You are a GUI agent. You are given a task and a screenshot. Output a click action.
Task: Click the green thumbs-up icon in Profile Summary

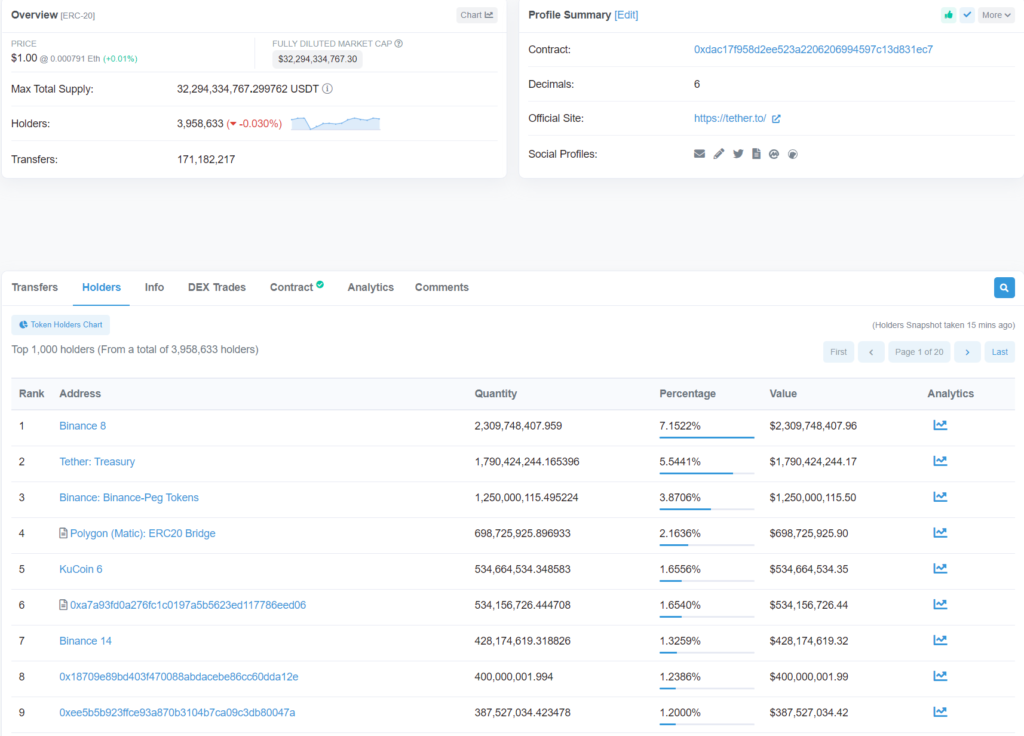tap(947, 15)
